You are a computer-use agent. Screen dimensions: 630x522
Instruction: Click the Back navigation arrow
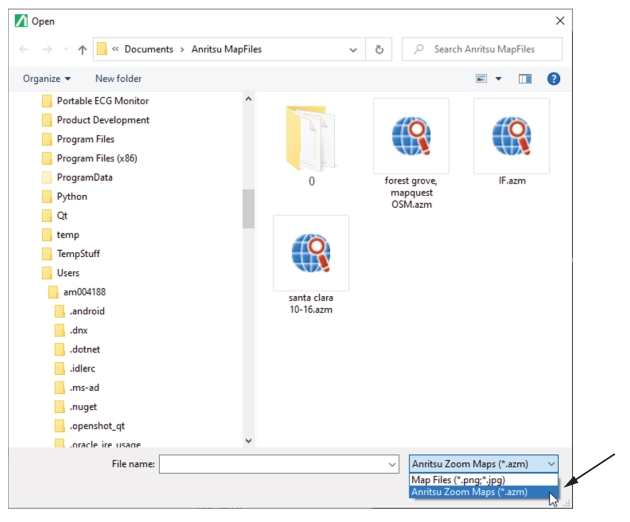pyautogui.click(x=24, y=49)
